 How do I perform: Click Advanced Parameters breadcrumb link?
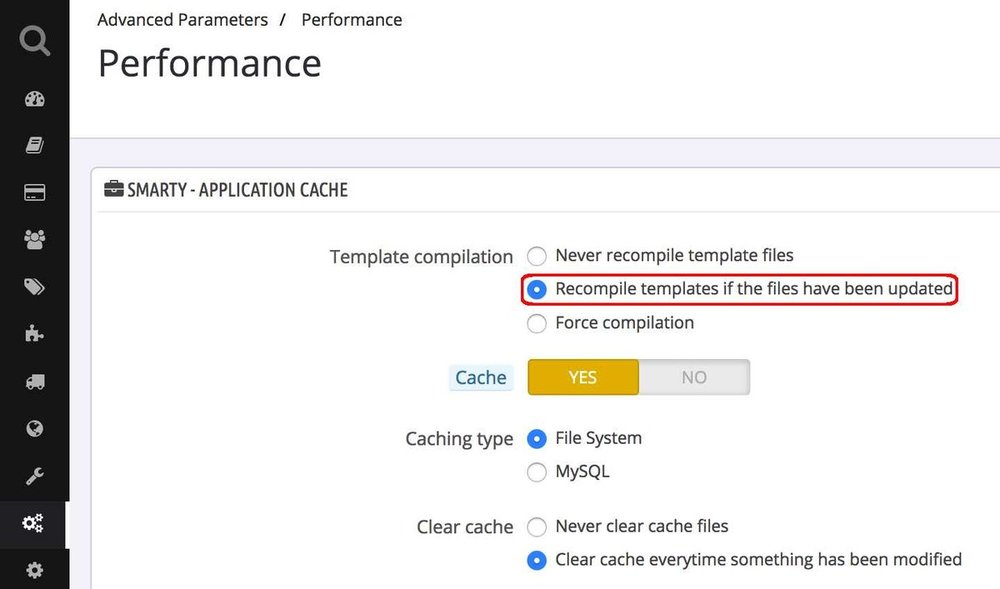click(183, 20)
